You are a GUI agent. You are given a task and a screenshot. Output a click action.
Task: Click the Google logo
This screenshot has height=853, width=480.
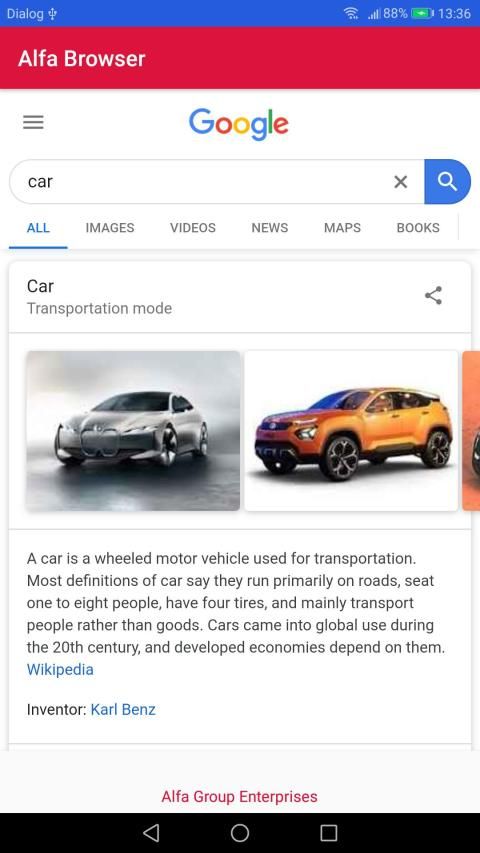[x=239, y=124]
